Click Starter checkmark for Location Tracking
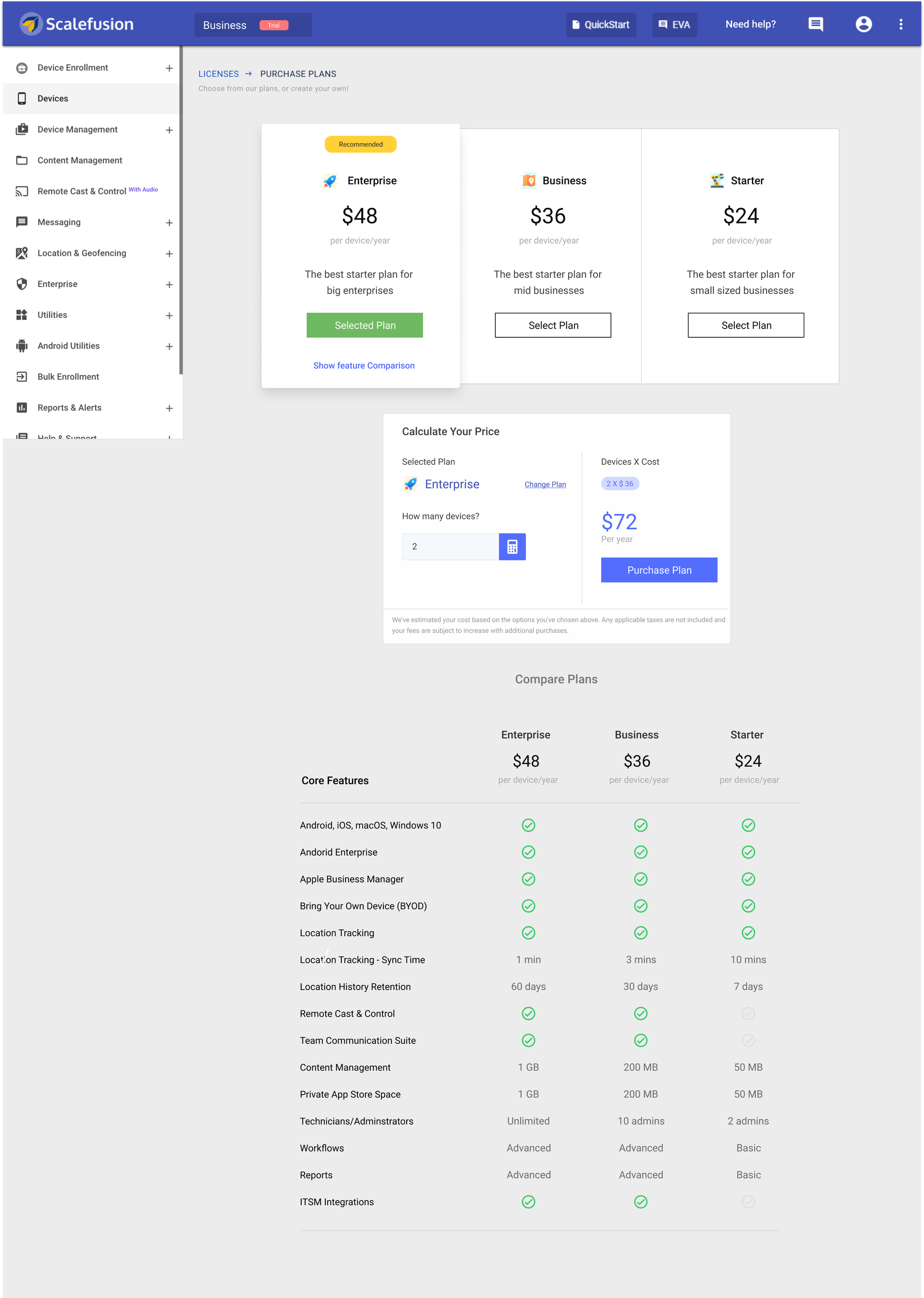 tap(748, 933)
